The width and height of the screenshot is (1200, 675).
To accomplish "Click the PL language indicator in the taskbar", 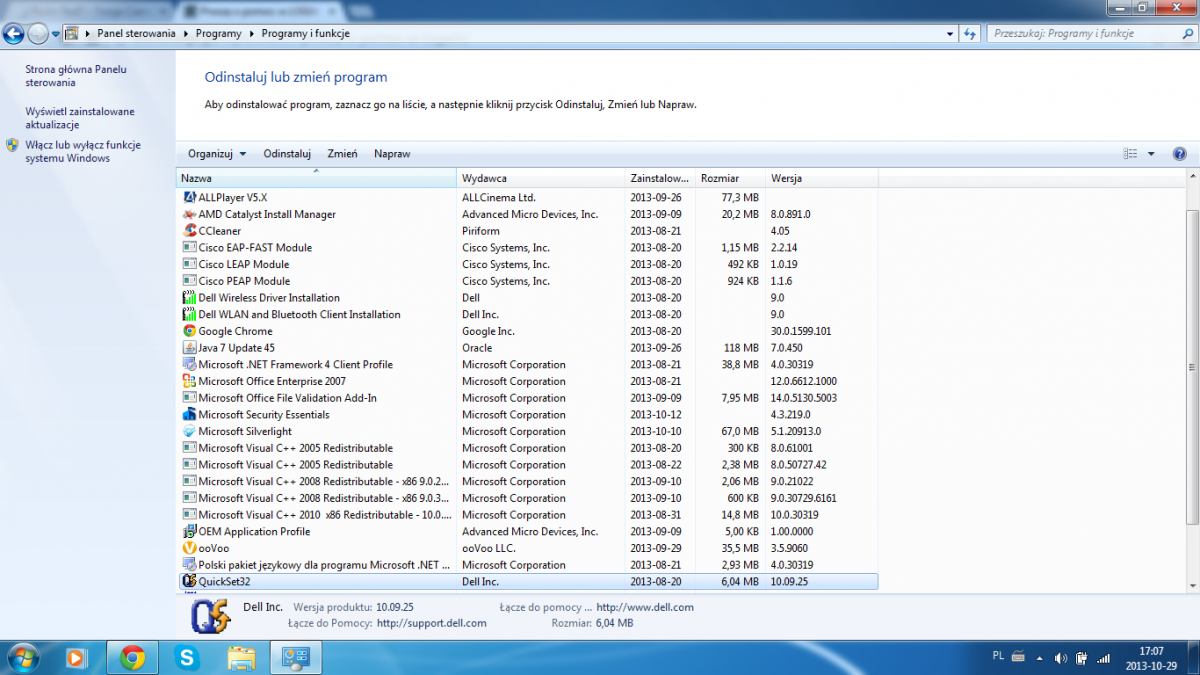I will pyautogui.click(x=998, y=656).
